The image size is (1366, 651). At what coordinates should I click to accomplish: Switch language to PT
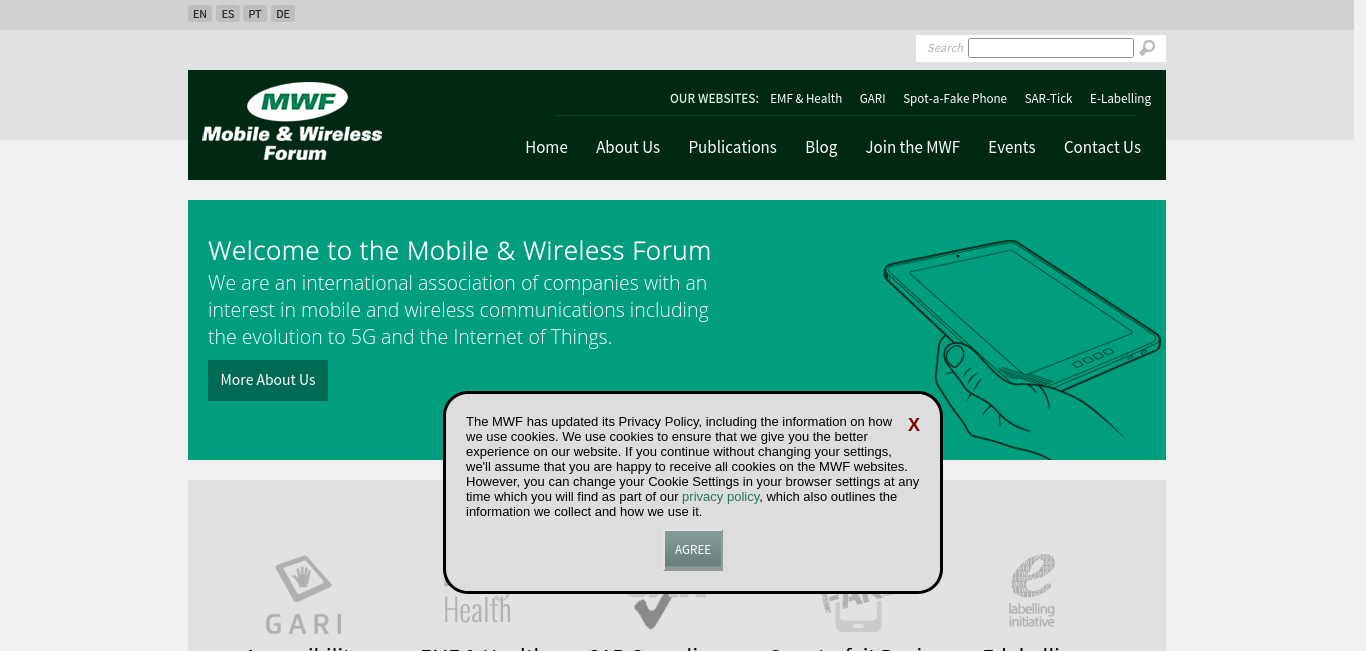tap(255, 14)
